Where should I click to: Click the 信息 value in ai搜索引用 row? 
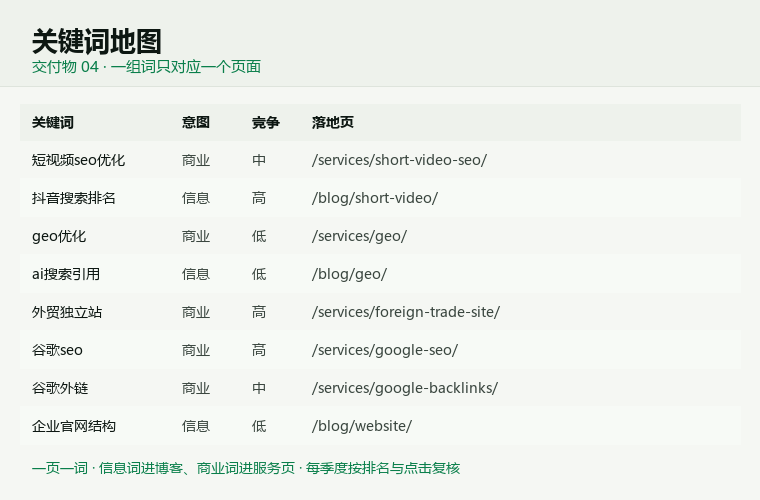196,274
